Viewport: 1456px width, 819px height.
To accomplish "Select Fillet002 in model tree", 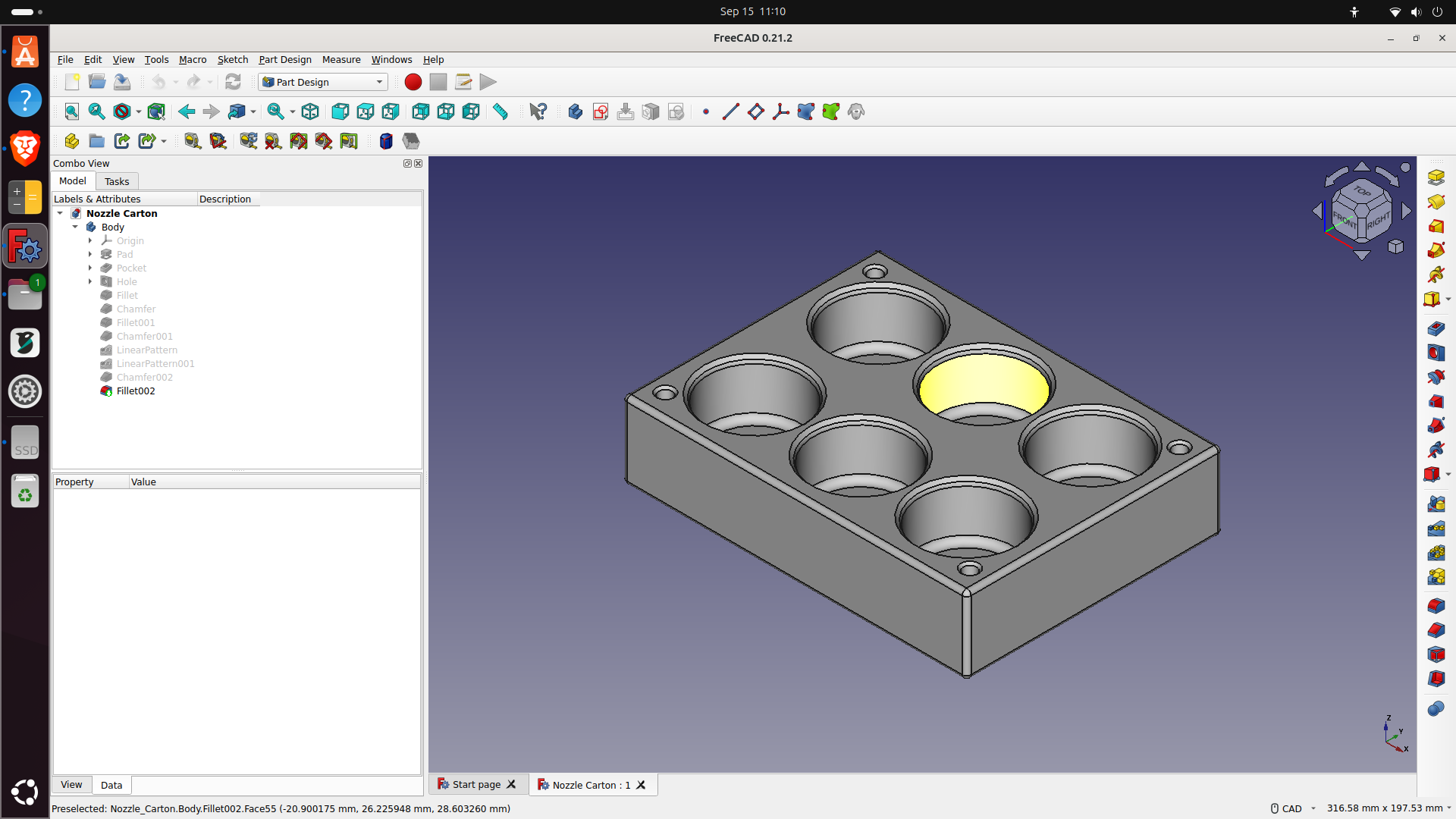I will (135, 391).
